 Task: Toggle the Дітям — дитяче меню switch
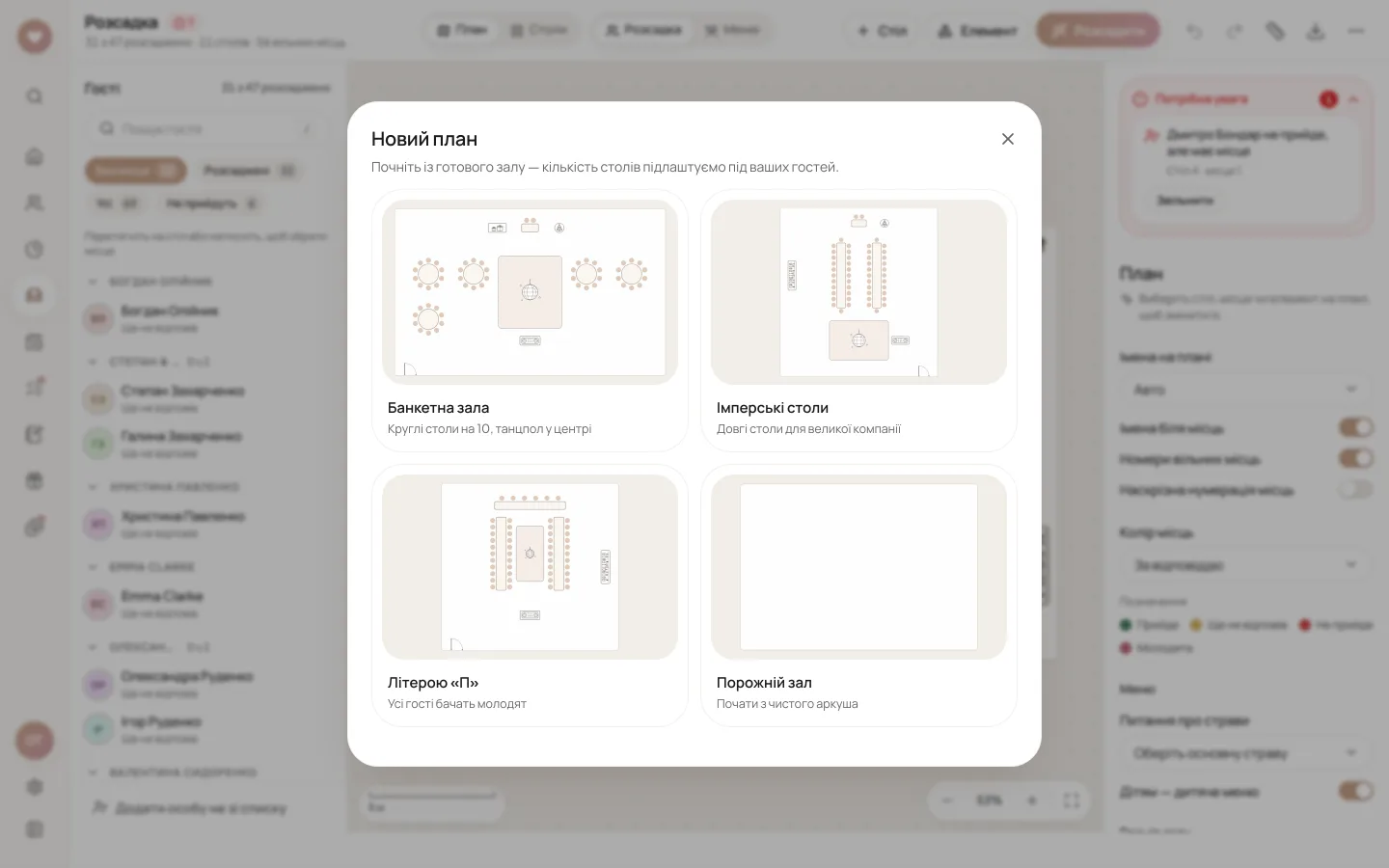[1355, 791]
